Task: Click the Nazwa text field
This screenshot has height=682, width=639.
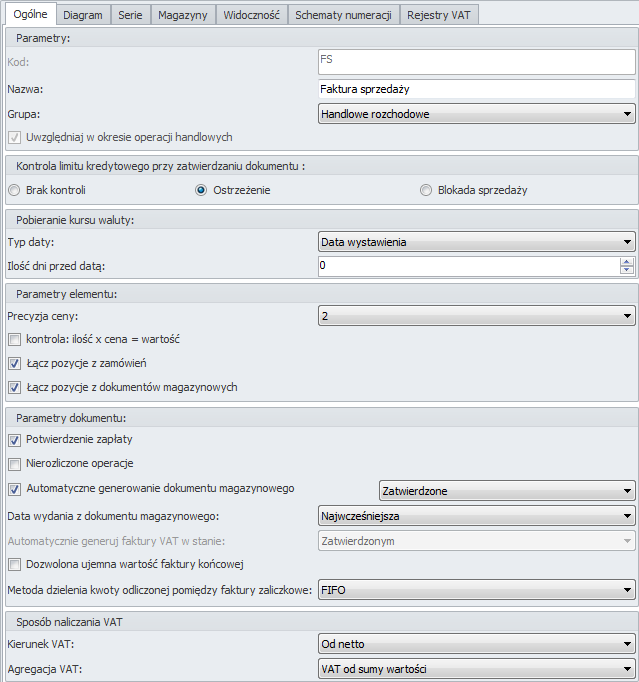Action: pos(477,89)
